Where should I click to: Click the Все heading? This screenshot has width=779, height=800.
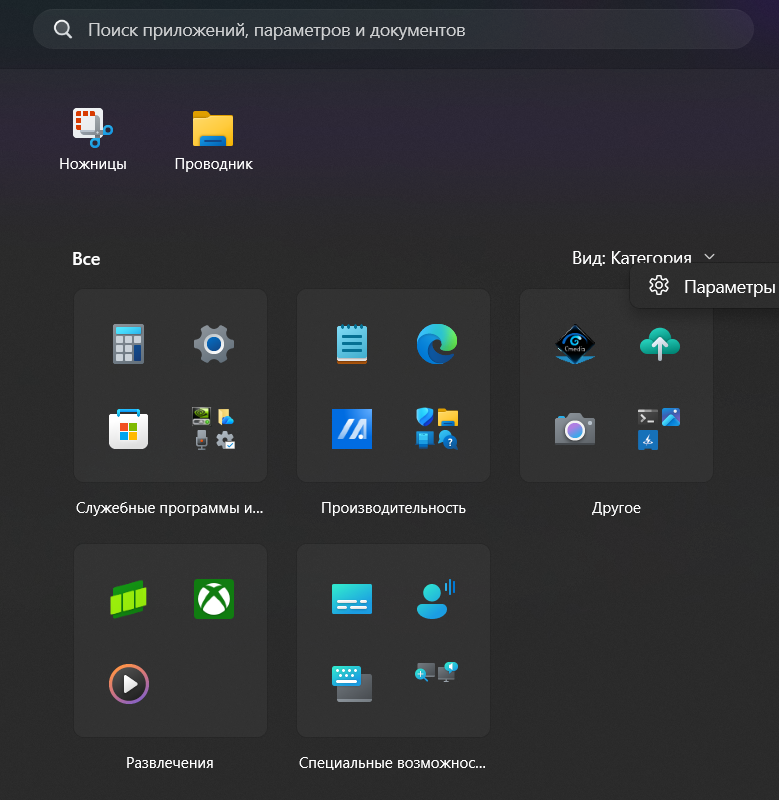(86, 259)
